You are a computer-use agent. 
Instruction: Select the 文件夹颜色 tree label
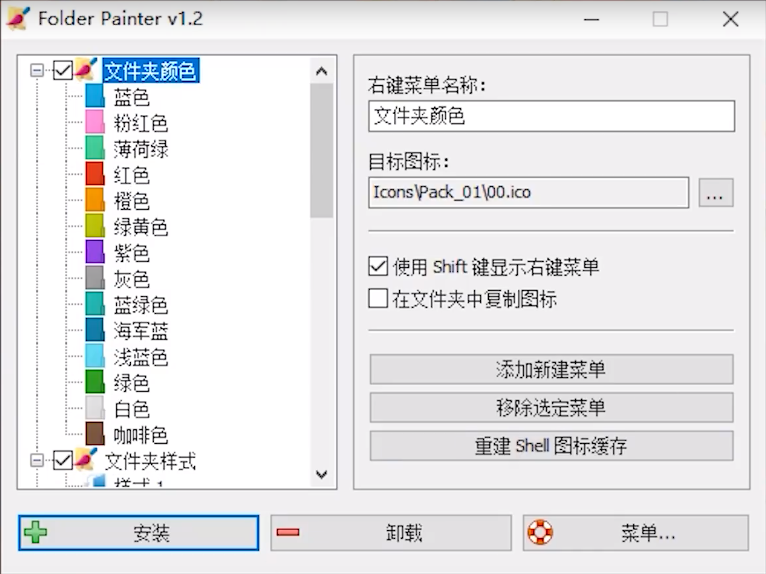(150, 71)
